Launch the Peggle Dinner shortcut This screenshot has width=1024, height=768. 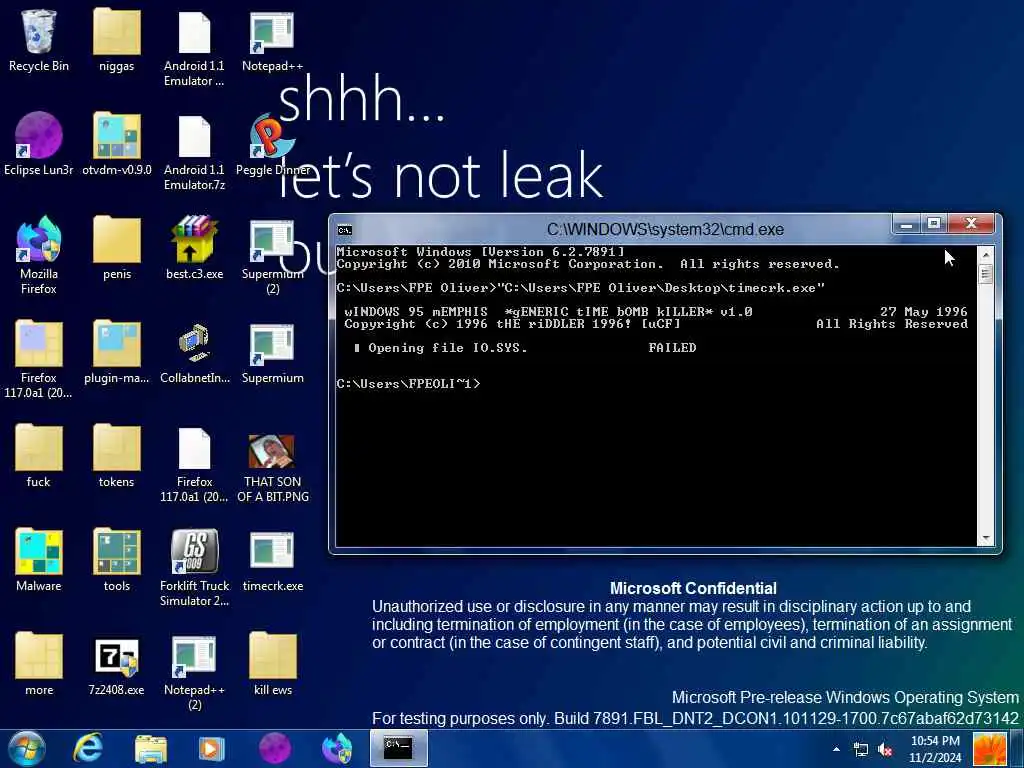pos(272,144)
